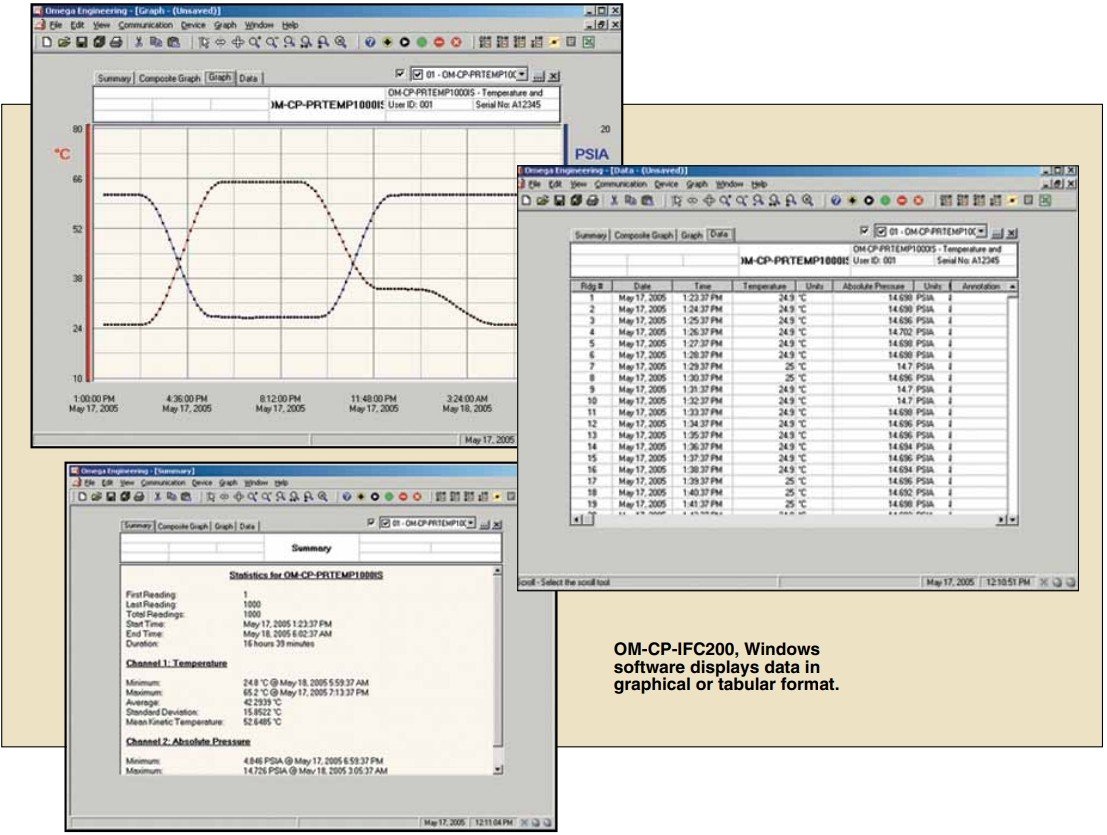1107x835 pixels.
Task: Click Excel export icon in Data window
Action: coord(1046,201)
